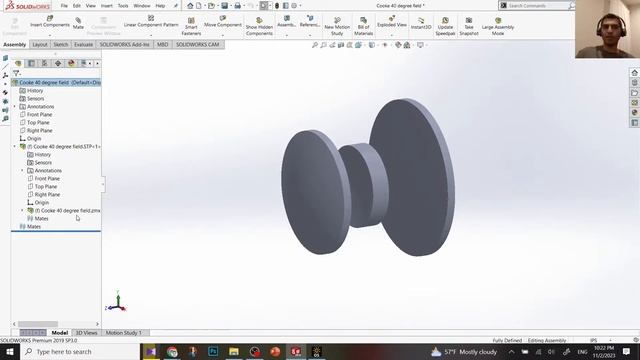The image size is (640, 360).
Task: Expand the more-tabs arrow in the manager pane
Action: [97, 63]
